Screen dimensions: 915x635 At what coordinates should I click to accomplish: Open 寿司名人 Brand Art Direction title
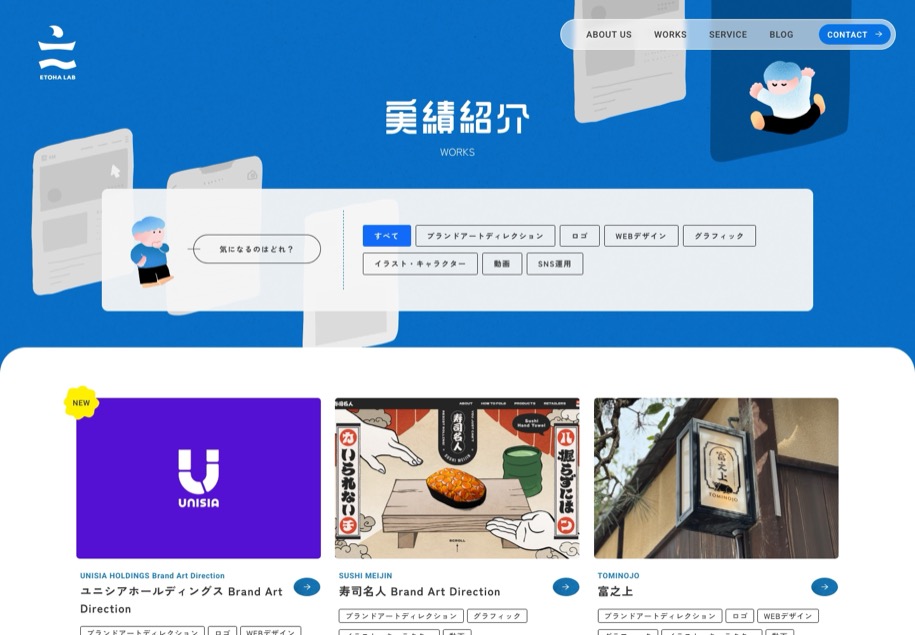coord(420,592)
